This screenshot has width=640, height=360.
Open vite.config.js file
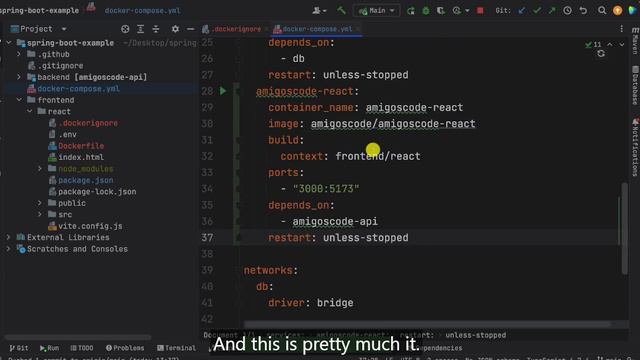pyautogui.click(x=85, y=226)
